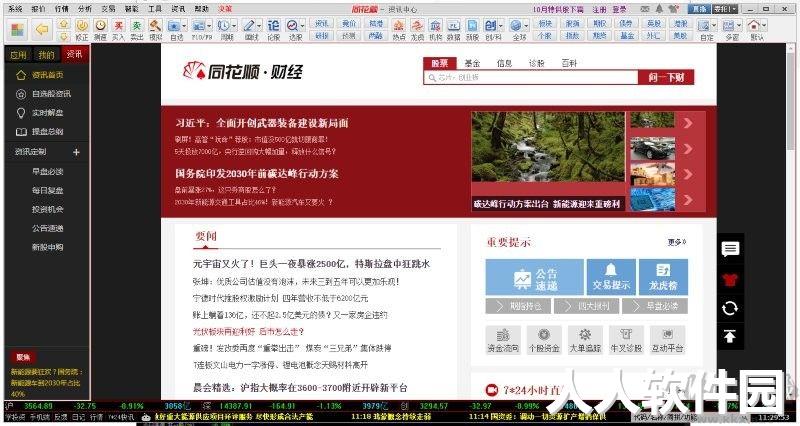Expand the 自选 dropdown arrow

(184, 25)
